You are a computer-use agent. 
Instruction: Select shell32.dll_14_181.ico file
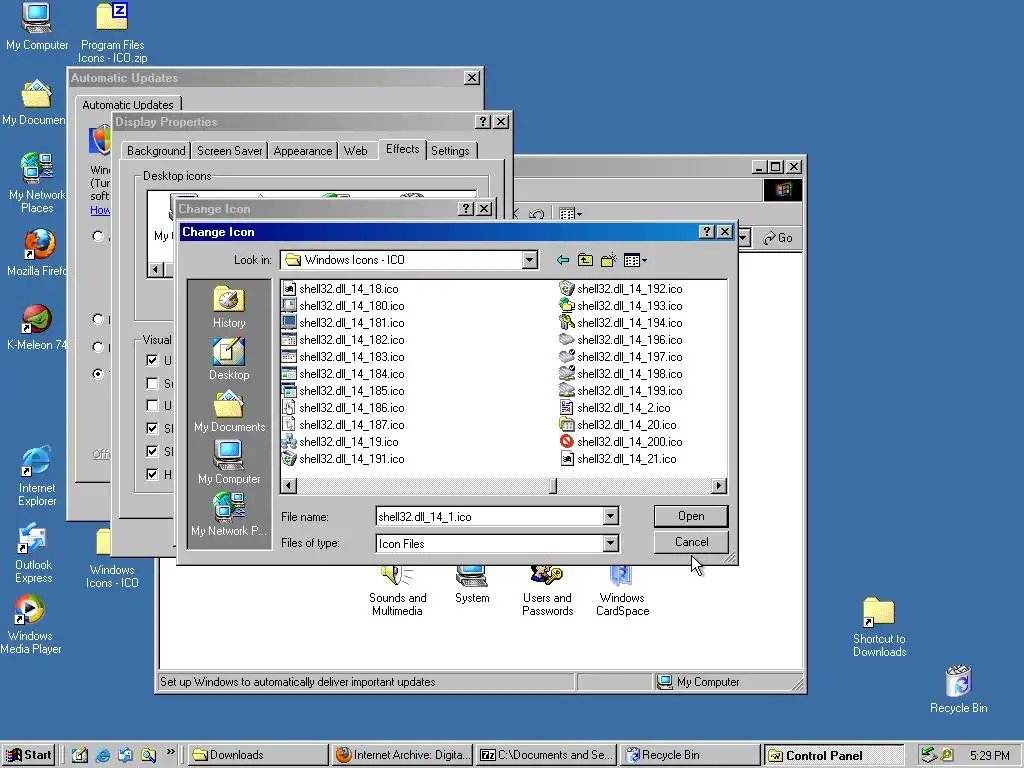tap(344, 323)
